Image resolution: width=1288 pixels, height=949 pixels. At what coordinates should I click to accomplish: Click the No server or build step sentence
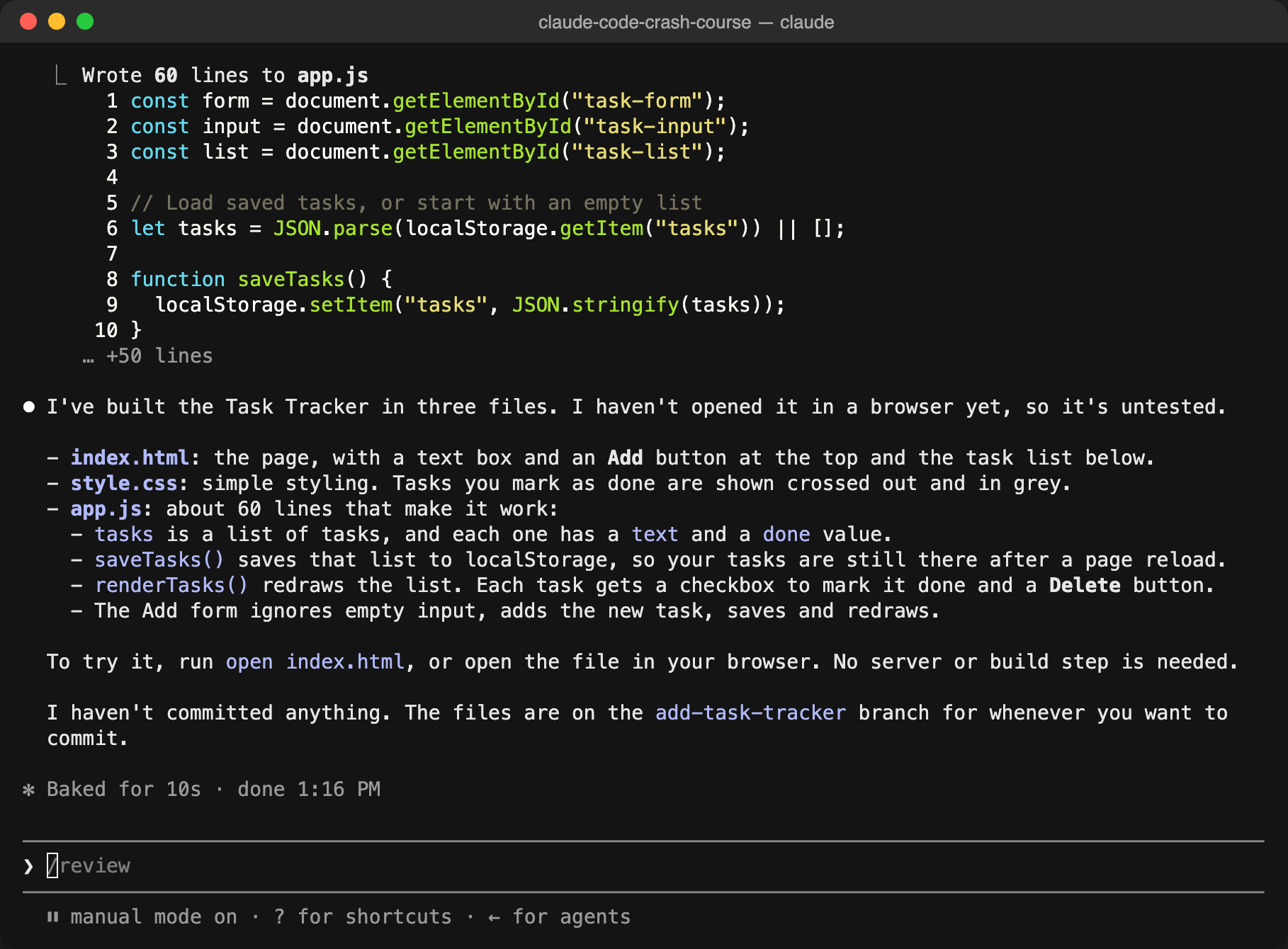coord(1035,661)
